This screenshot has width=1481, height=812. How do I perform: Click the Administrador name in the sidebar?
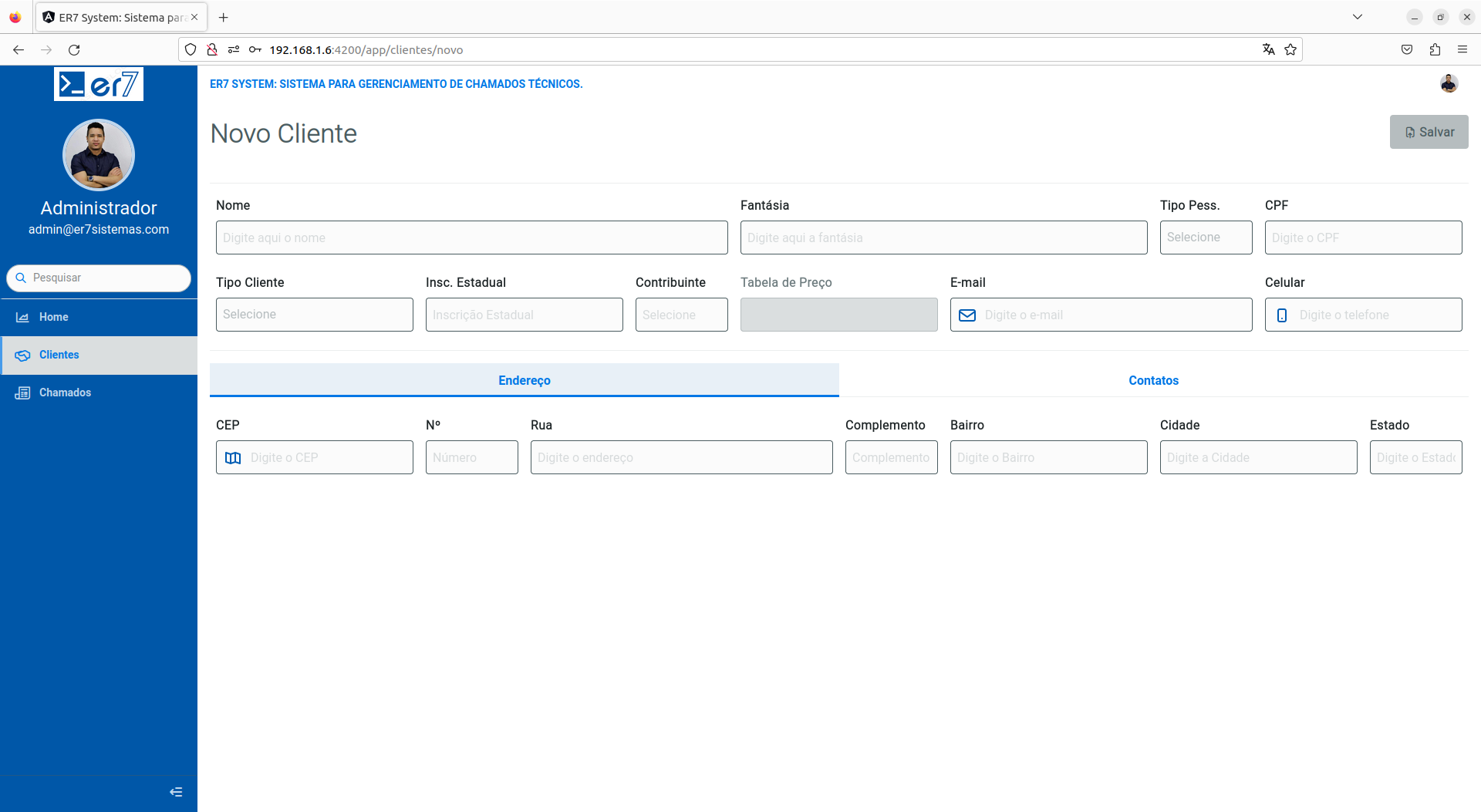[99, 207]
